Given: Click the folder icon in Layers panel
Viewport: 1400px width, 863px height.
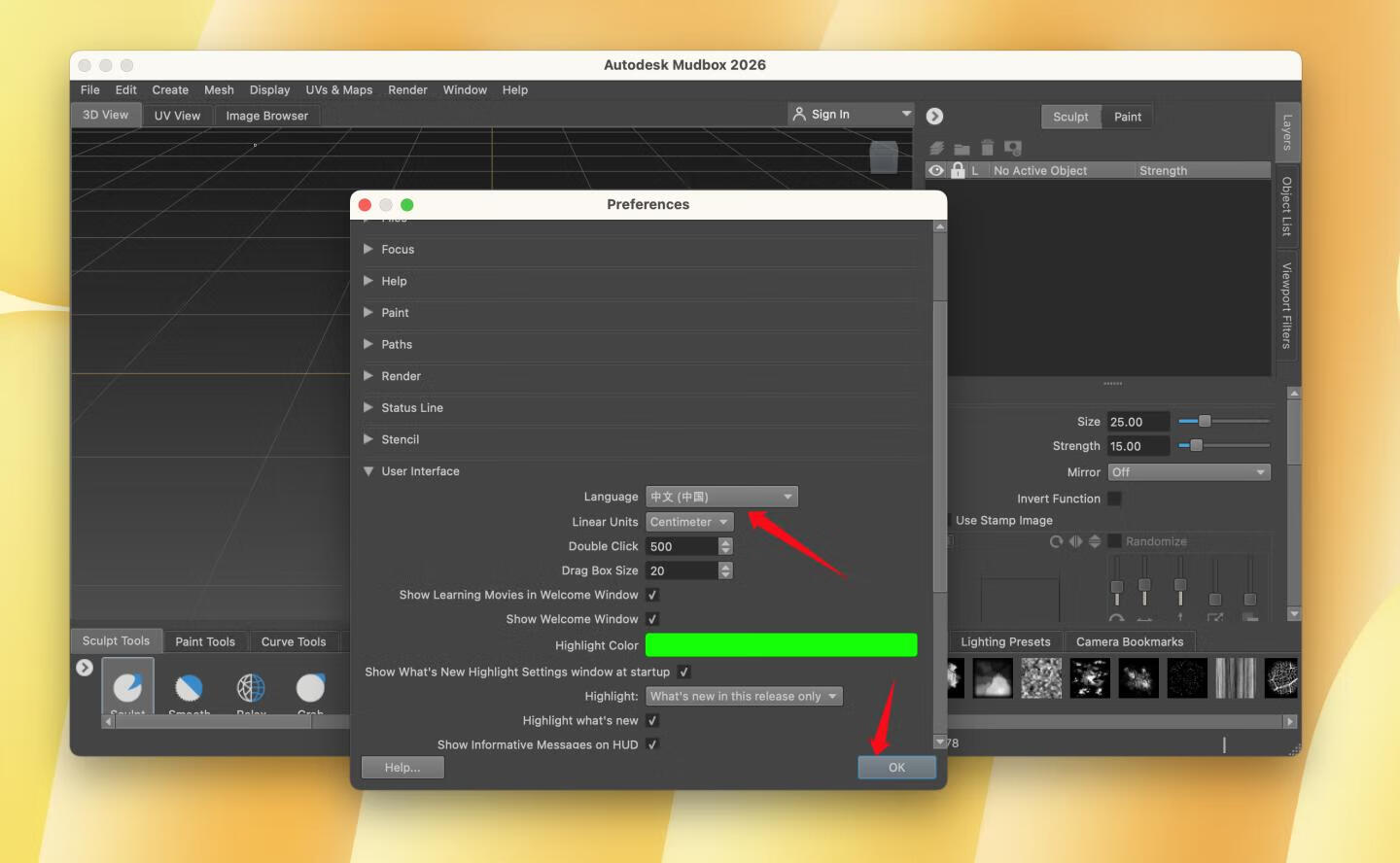Looking at the screenshot, I should click(x=962, y=149).
